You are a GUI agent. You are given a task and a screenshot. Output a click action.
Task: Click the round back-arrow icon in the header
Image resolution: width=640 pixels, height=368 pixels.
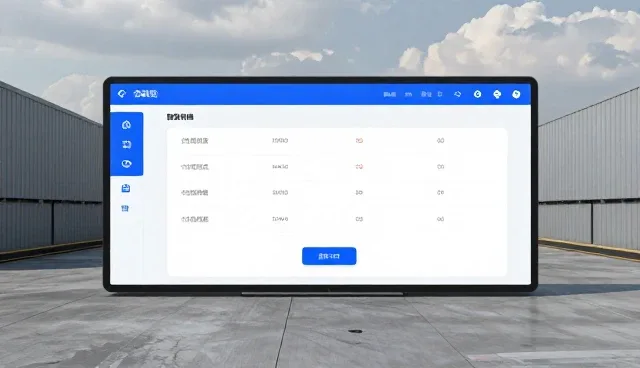(477, 94)
